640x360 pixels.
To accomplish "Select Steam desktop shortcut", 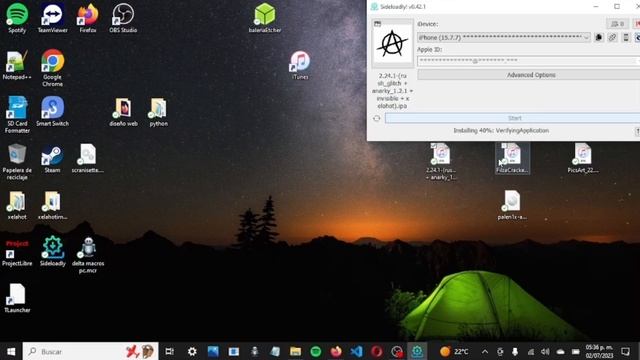I will coord(52,158).
